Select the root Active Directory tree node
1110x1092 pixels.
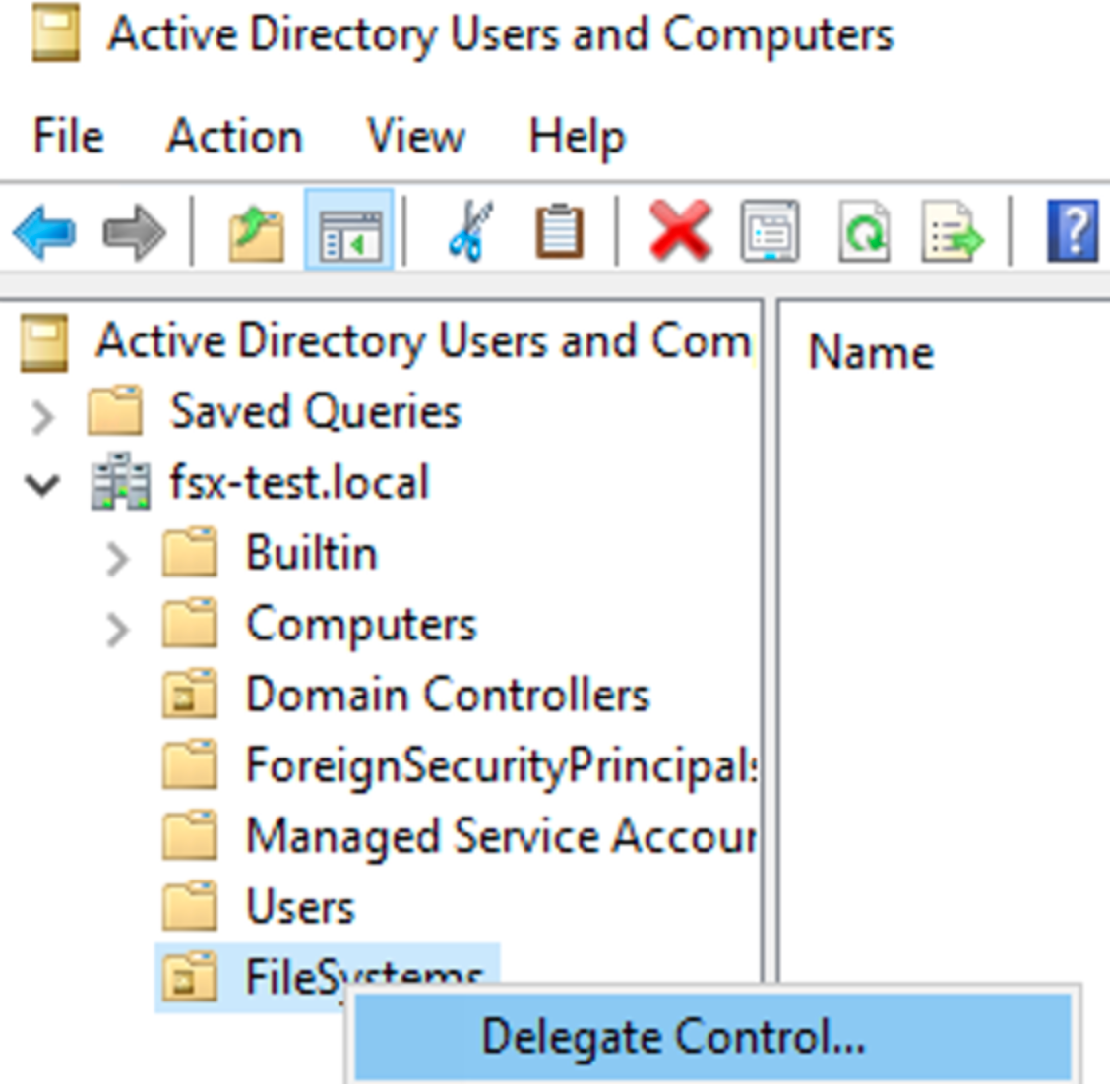[423, 341]
